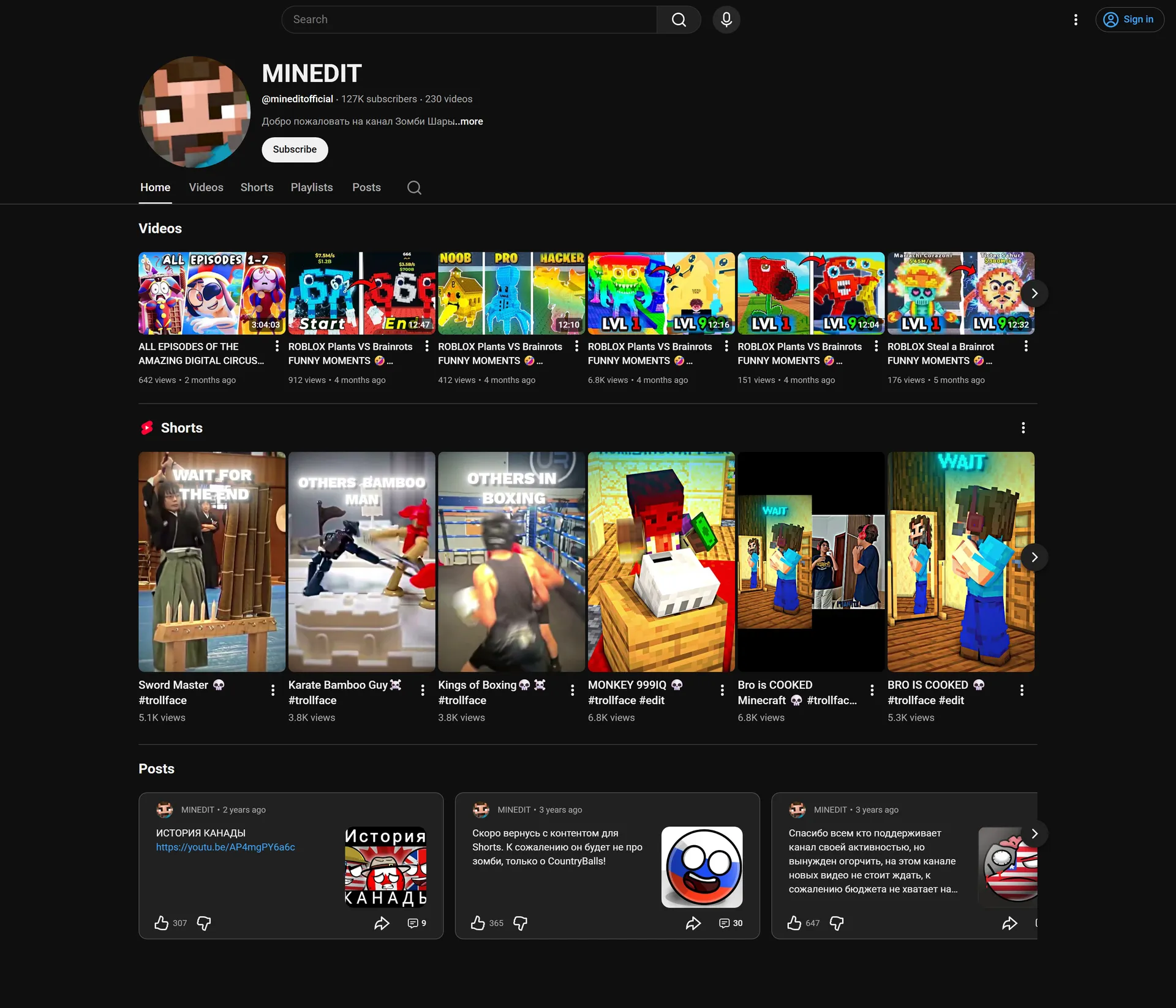Play the OTHERS IN BOXING short thumbnail
Screen dimensions: 1176x1008
coord(511,562)
